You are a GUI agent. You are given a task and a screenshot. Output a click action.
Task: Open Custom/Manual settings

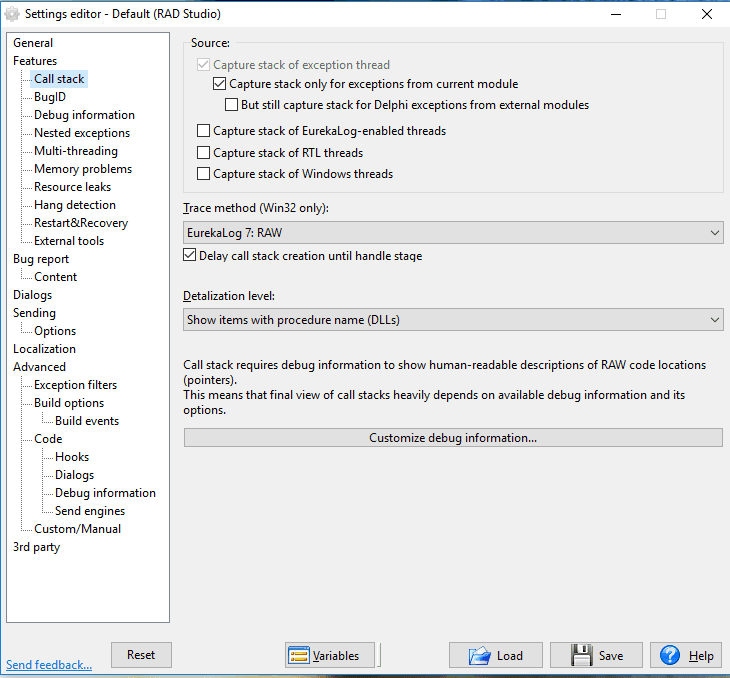(77, 529)
